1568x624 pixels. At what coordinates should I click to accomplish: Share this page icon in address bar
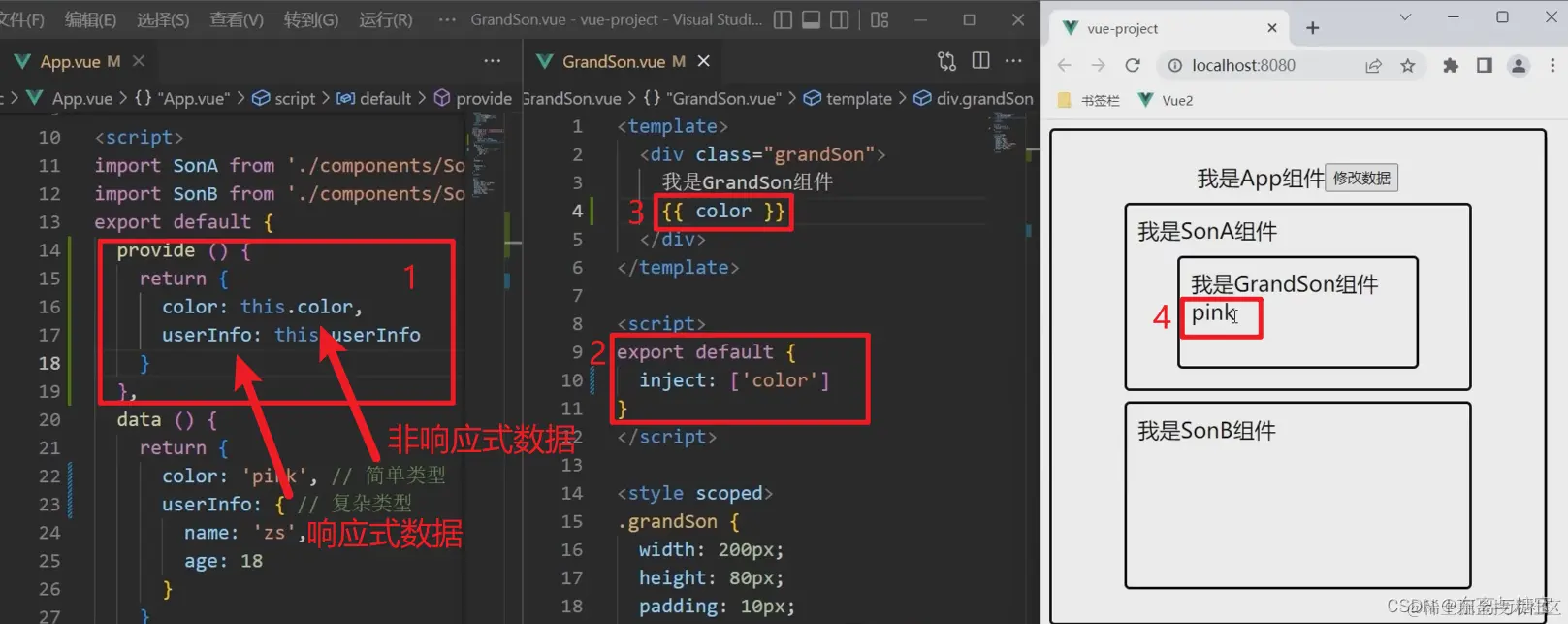pyautogui.click(x=1373, y=65)
